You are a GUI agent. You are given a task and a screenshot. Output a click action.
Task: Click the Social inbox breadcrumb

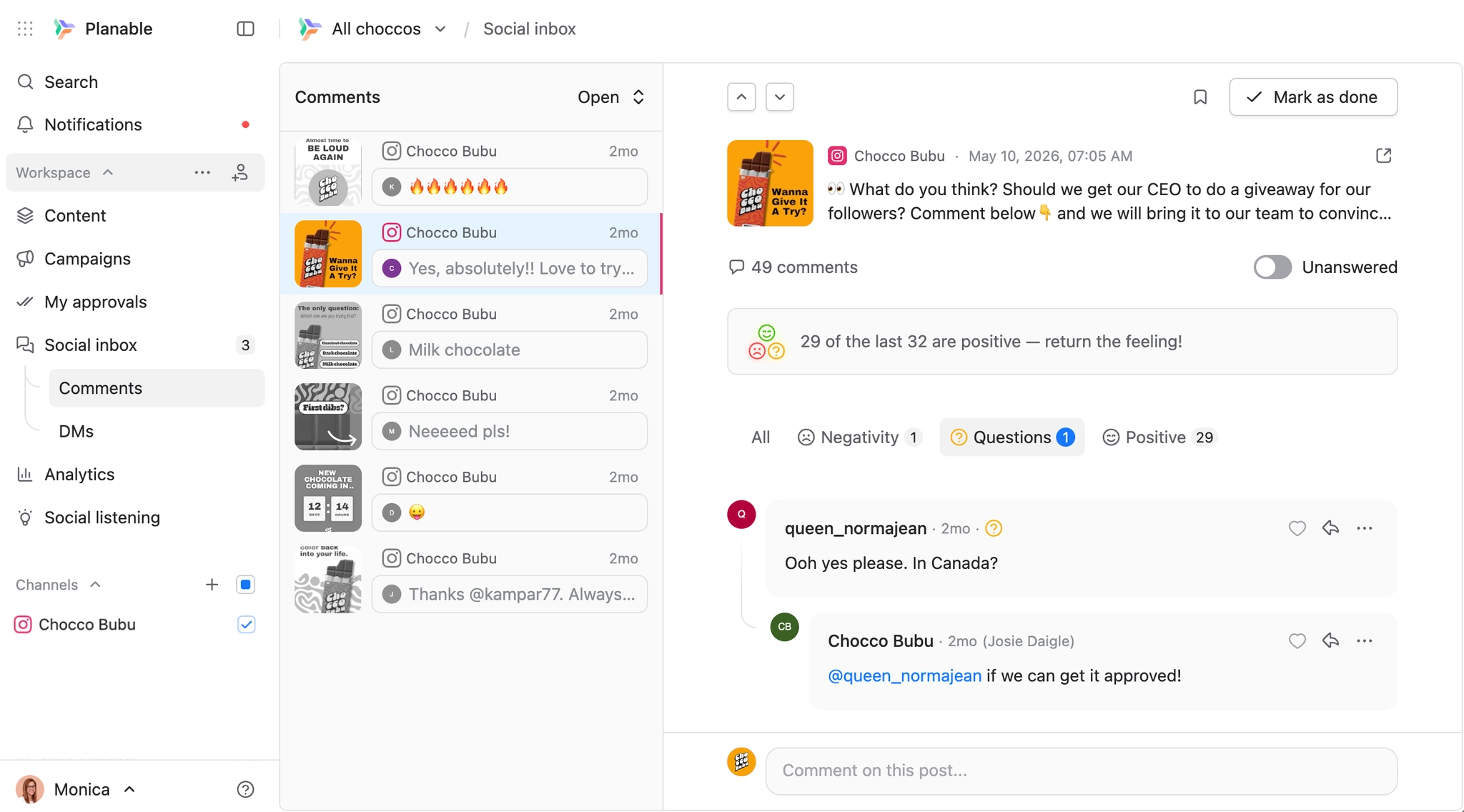tap(530, 29)
